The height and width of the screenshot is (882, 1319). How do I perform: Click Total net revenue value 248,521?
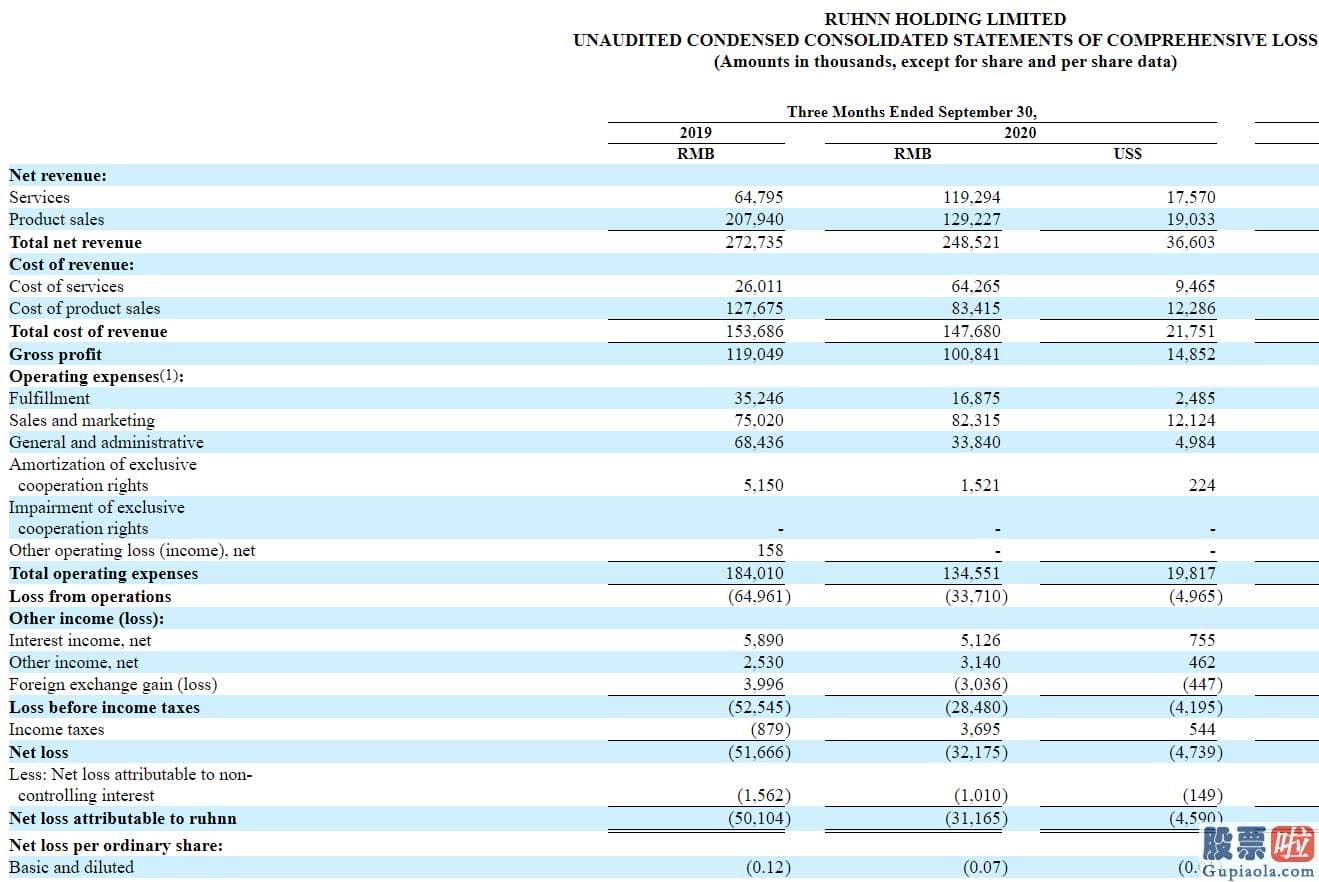(970, 243)
